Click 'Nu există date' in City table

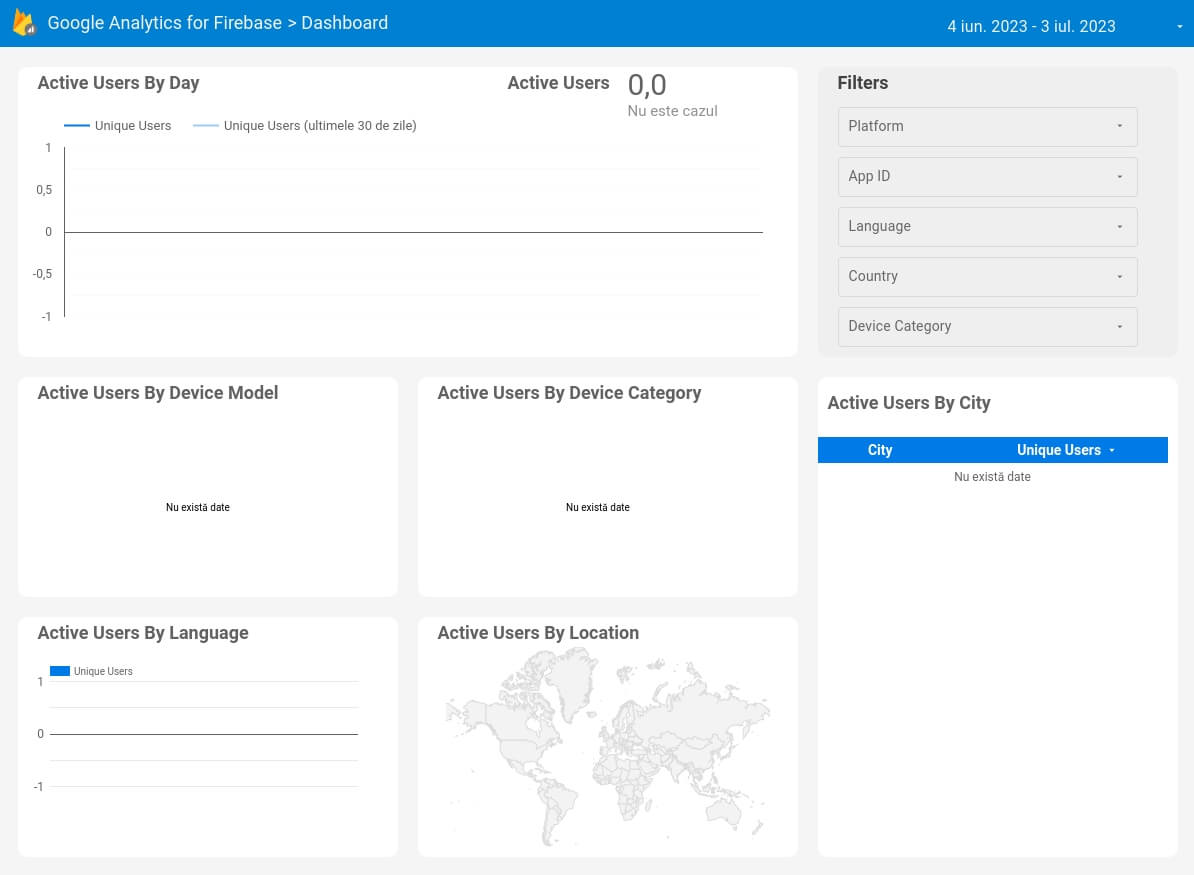pyautogui.click(x=992, y=477)
